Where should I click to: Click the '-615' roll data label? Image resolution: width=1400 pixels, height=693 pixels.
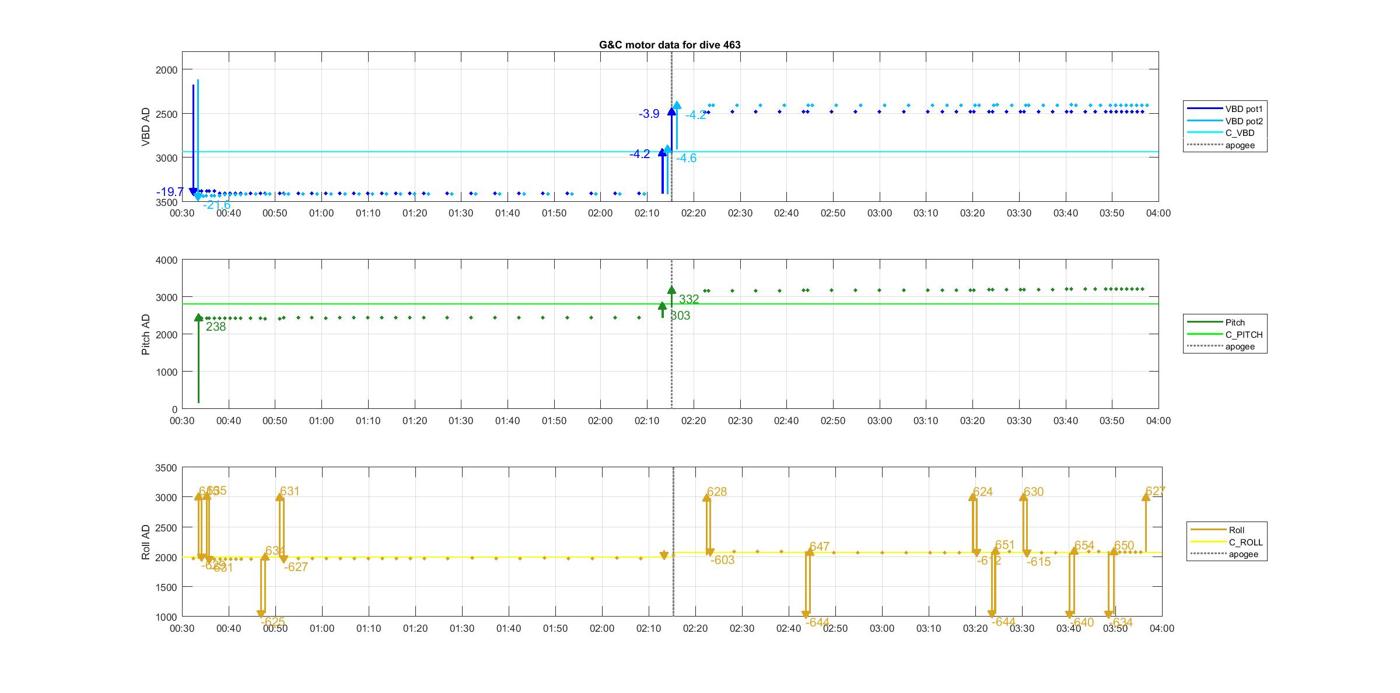(x=1039, y=562)
